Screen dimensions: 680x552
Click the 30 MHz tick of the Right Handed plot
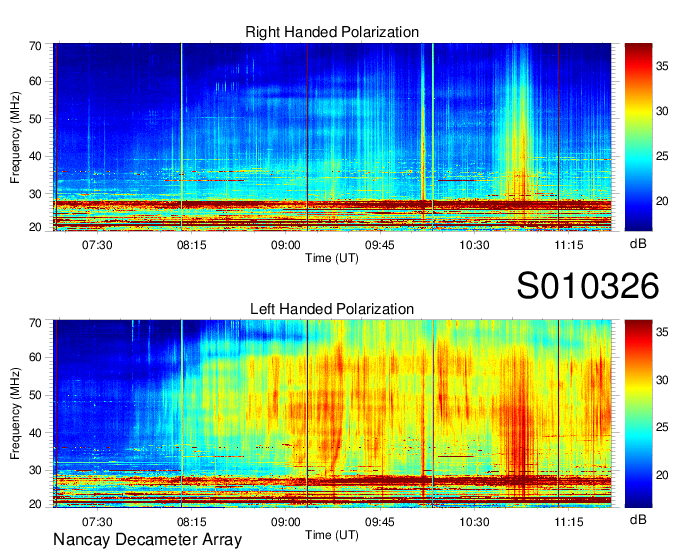pyautogui.click(x=35, y=194)
